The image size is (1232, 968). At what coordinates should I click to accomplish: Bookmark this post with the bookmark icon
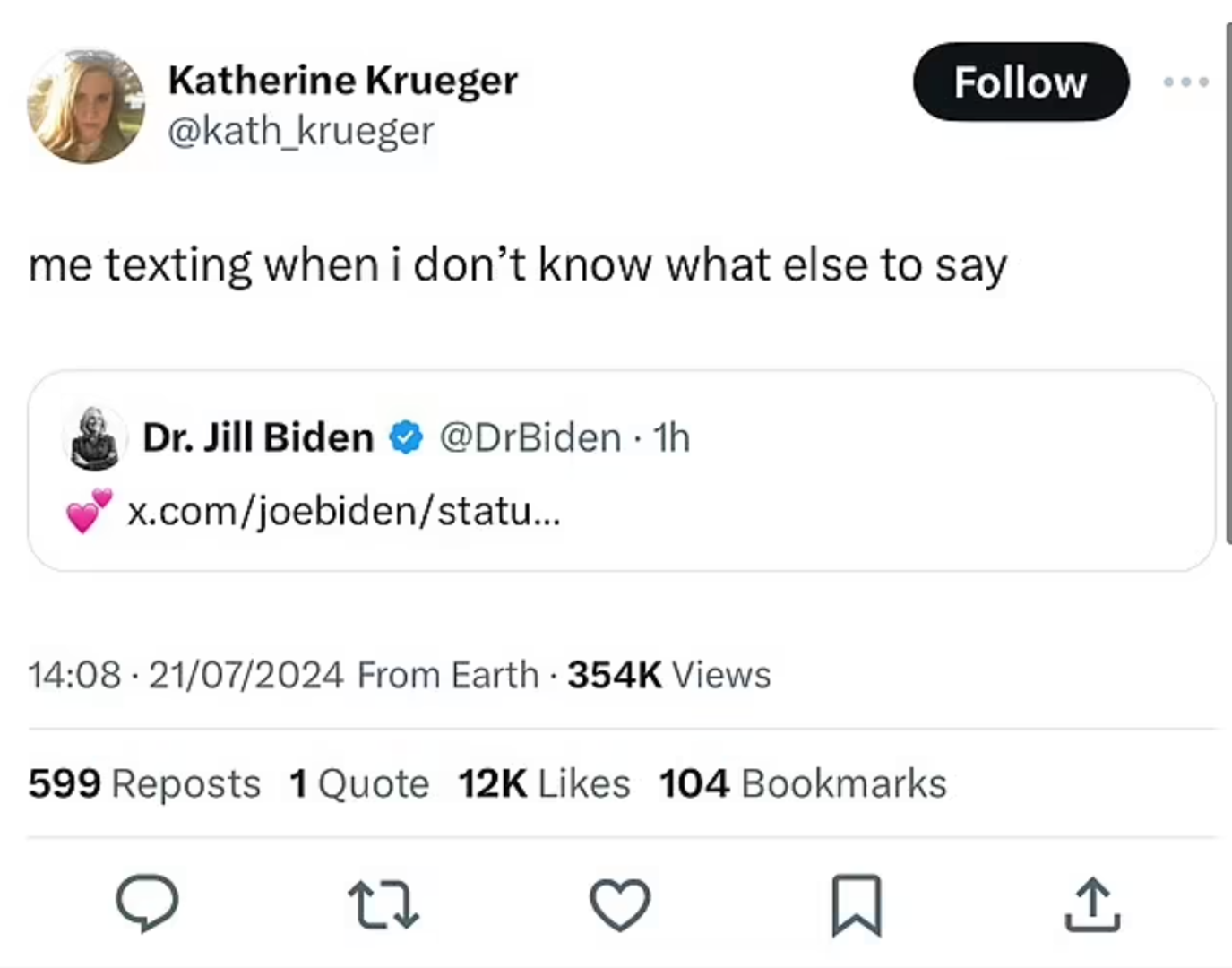pyautogui.click(x=857, y=905)
